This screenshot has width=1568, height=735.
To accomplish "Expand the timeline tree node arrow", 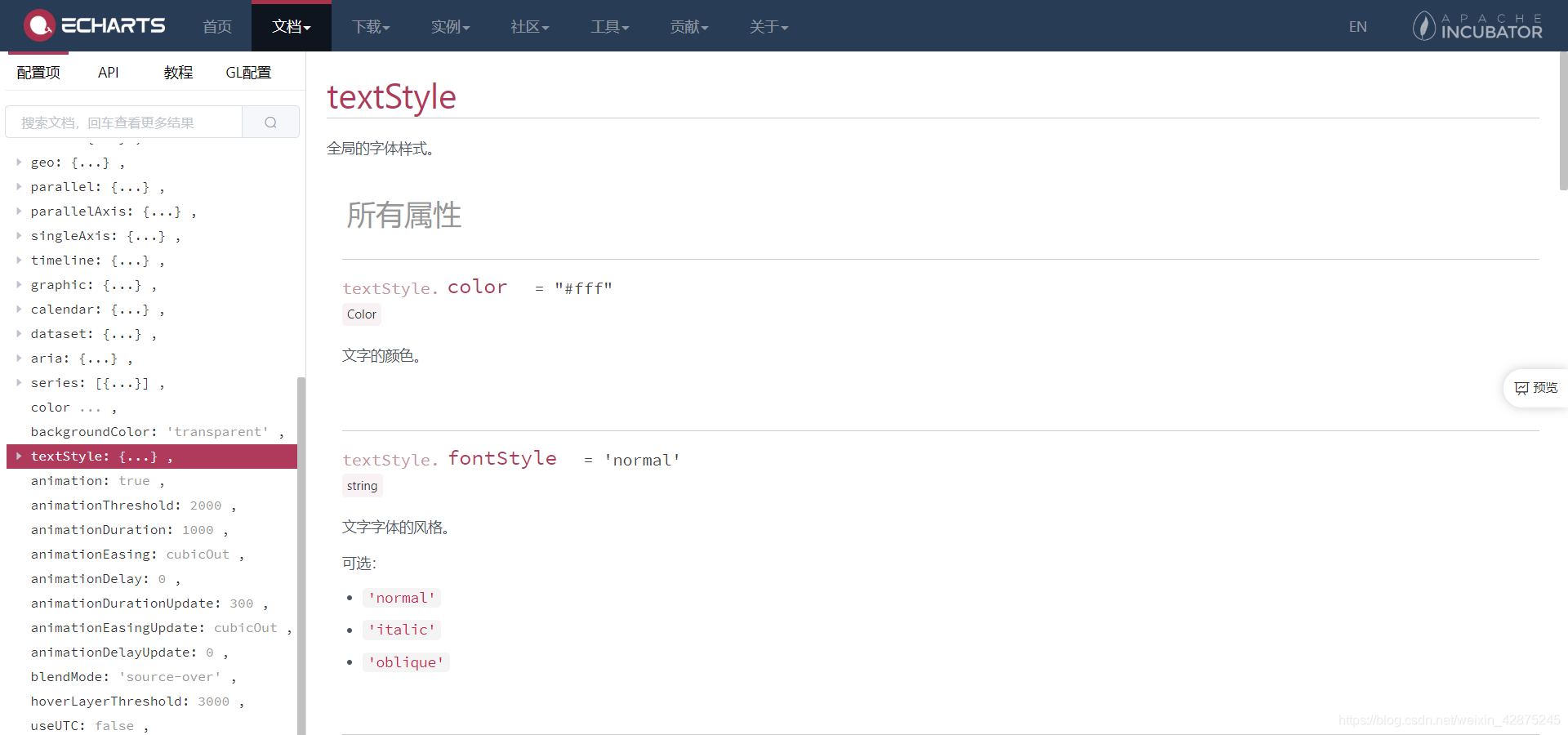I will click(x=19, y=261).
